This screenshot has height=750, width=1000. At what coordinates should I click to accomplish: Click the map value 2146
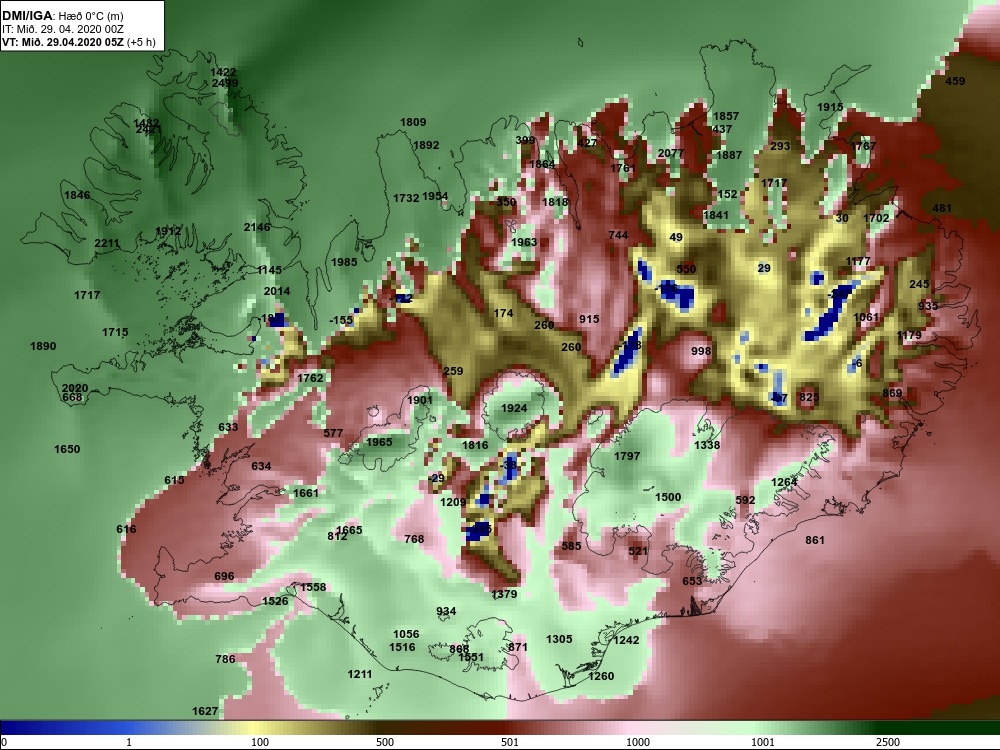pos(257,227)
